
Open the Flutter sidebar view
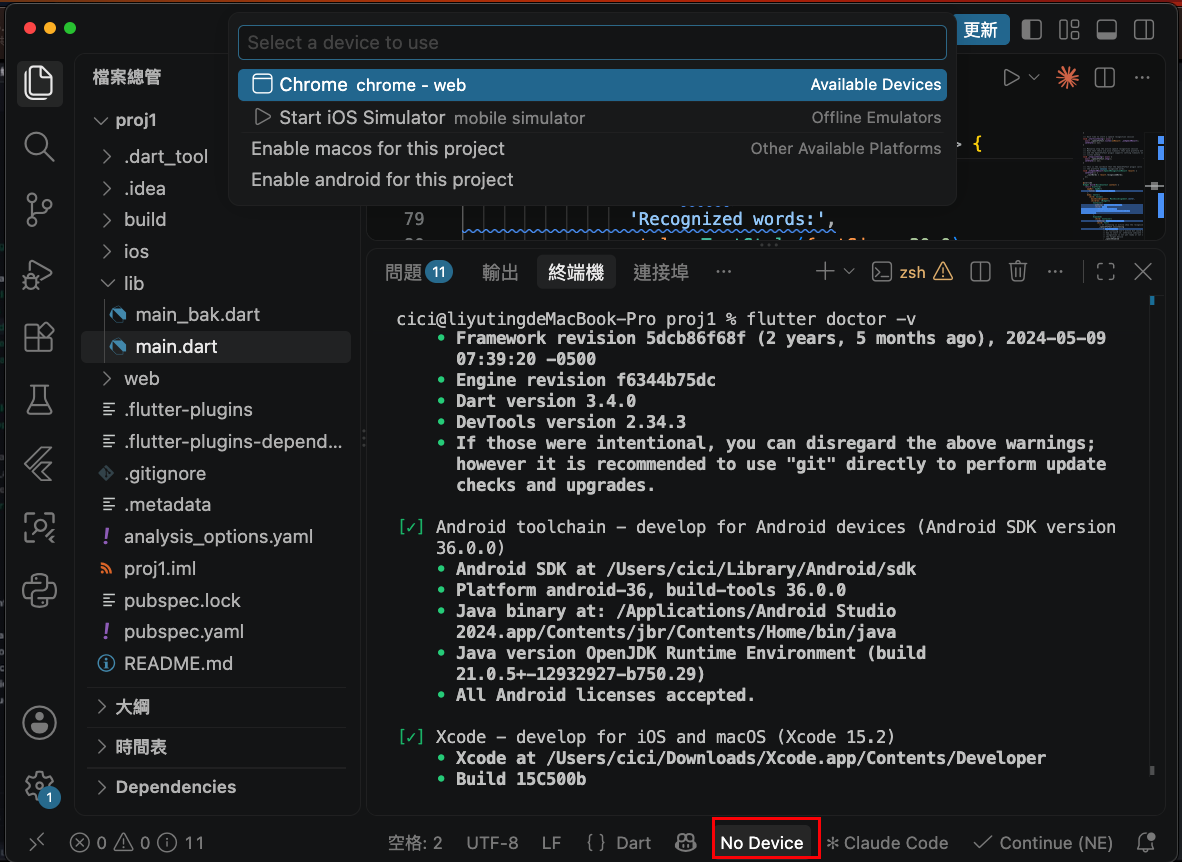[x=38, y=463]
